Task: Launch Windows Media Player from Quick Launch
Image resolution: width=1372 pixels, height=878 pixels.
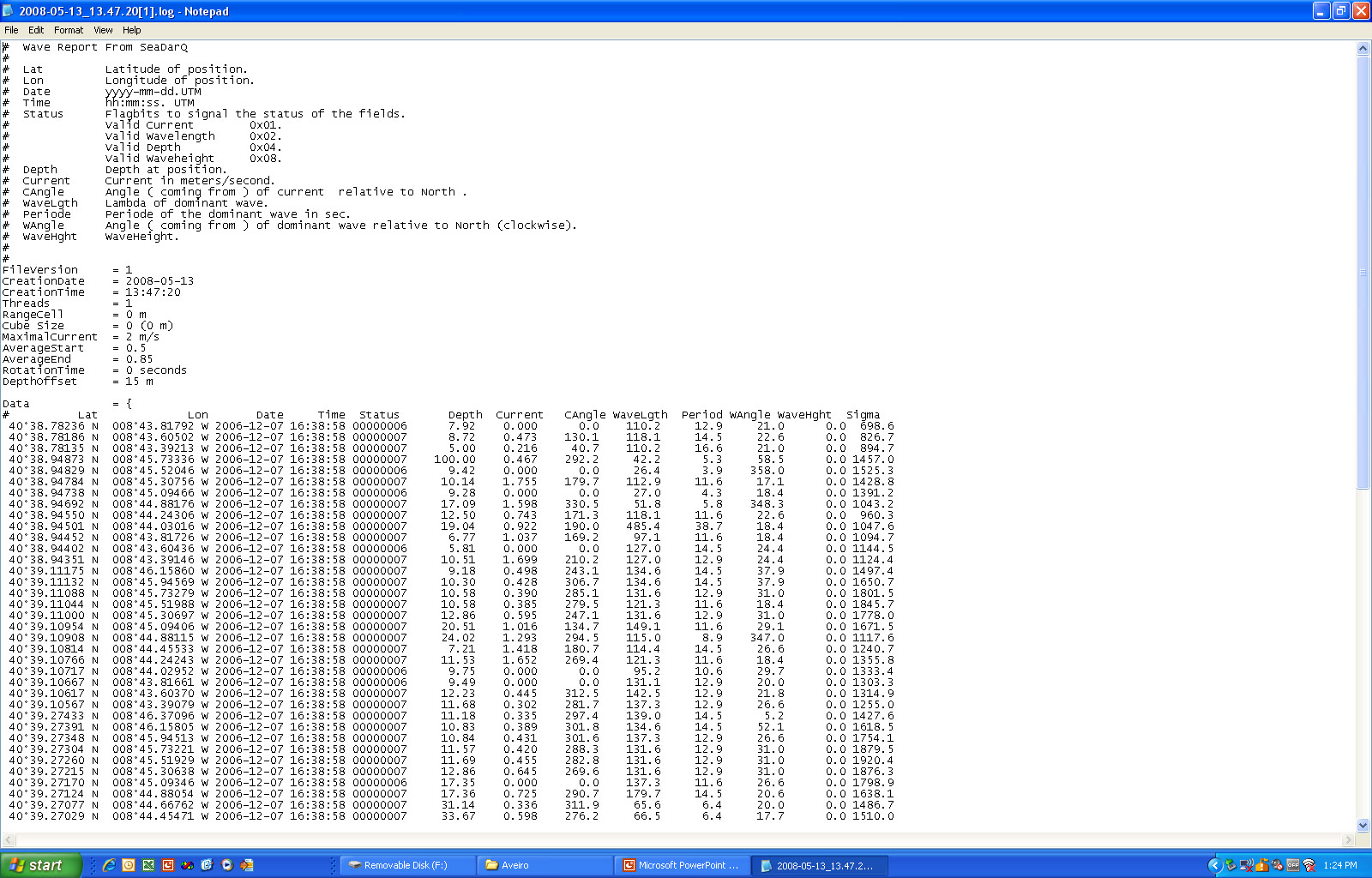Action: click(x=226, y=865)
